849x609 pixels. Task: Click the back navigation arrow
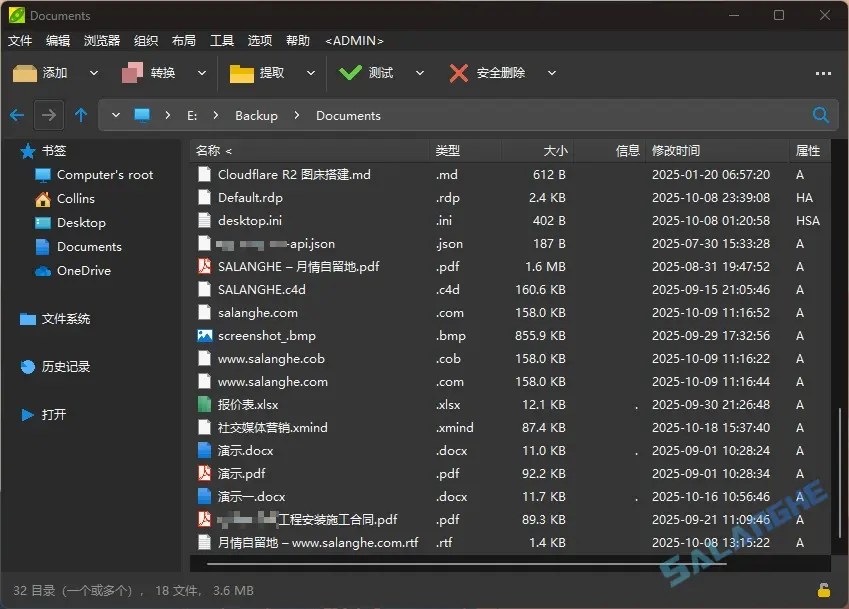coord(17,115)
